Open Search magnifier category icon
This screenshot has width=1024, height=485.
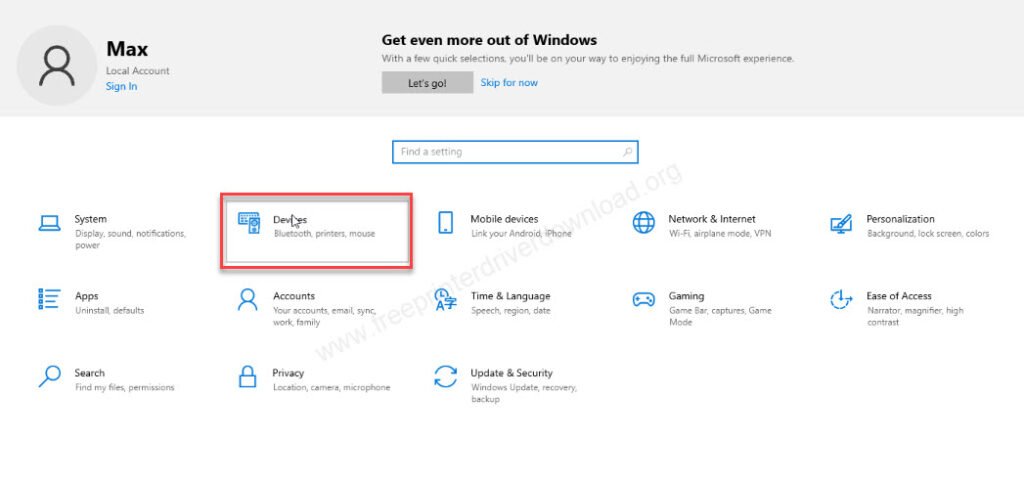50,377
